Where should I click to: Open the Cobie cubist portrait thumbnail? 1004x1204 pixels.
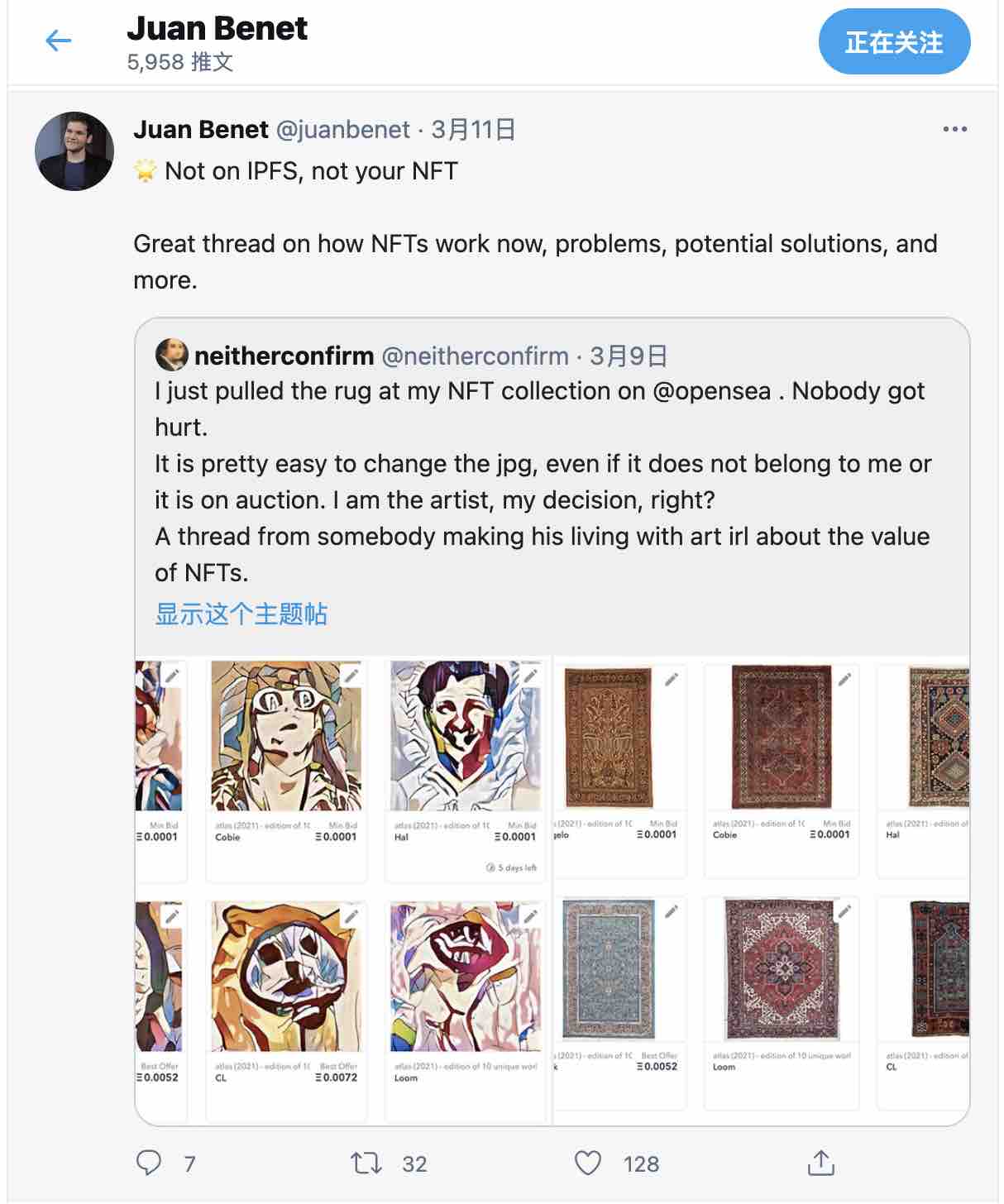click(286, 735)
